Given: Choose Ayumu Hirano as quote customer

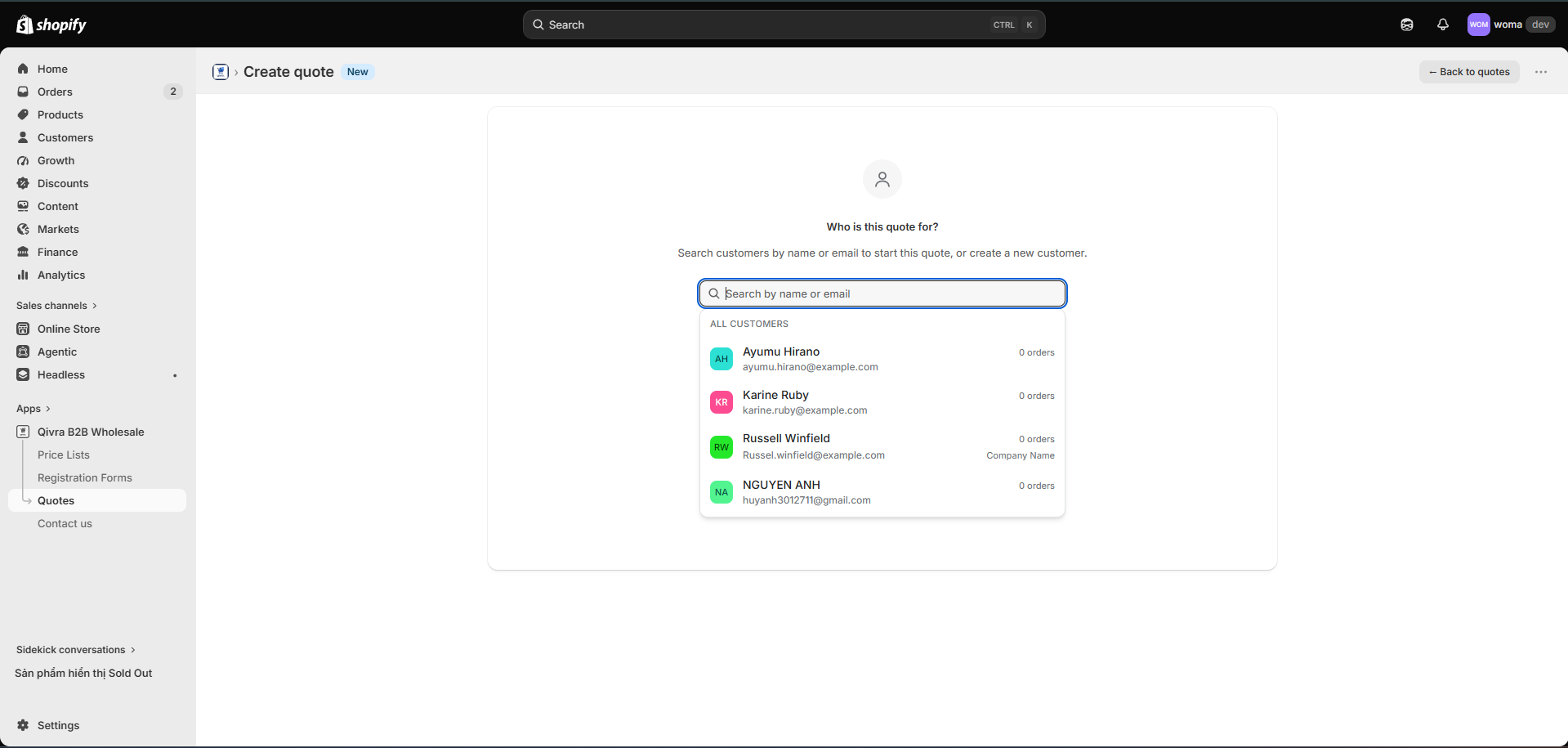Looking at the screenshot, I should click(882, 359).
